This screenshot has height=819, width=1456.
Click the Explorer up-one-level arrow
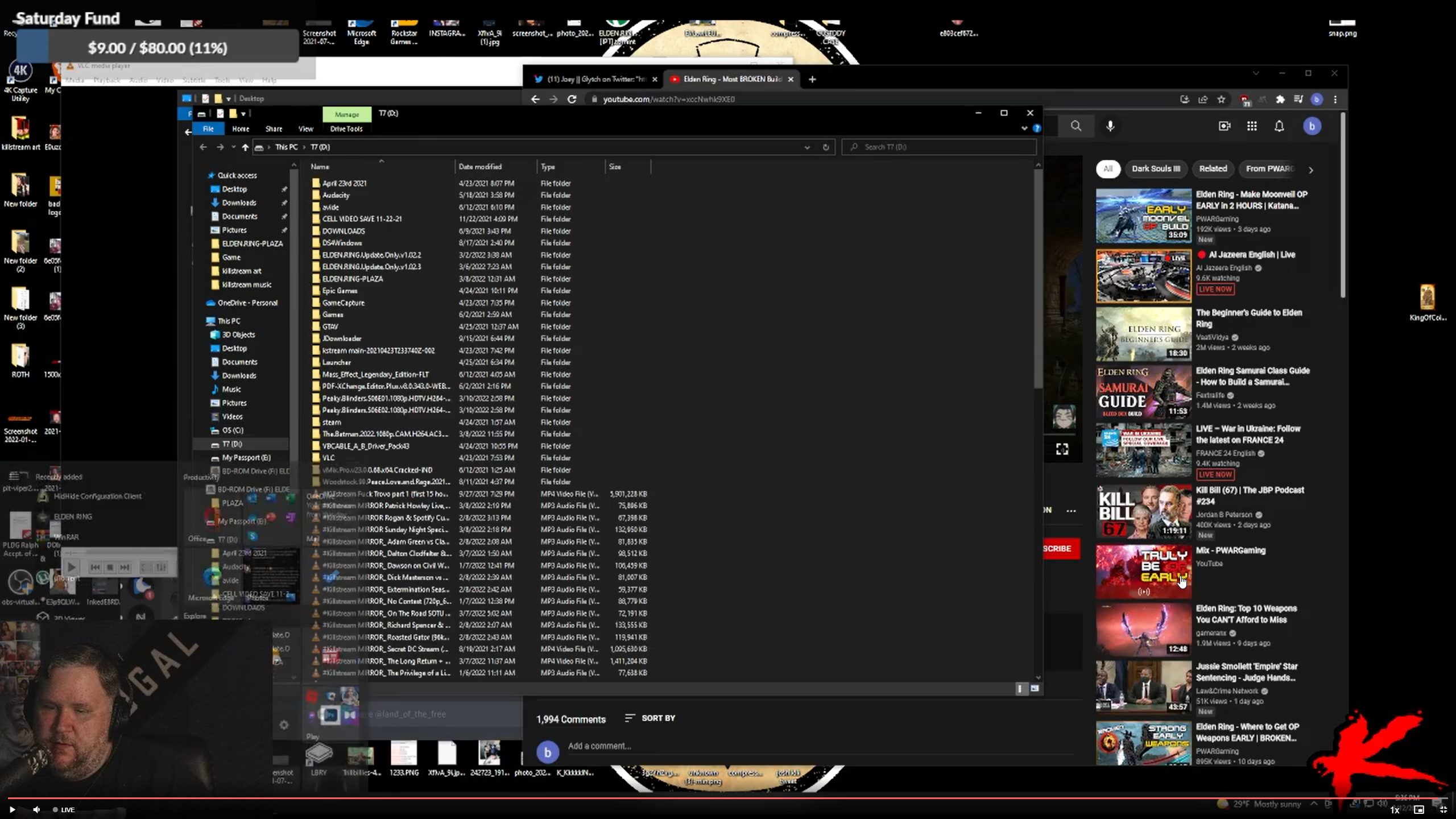245,147
